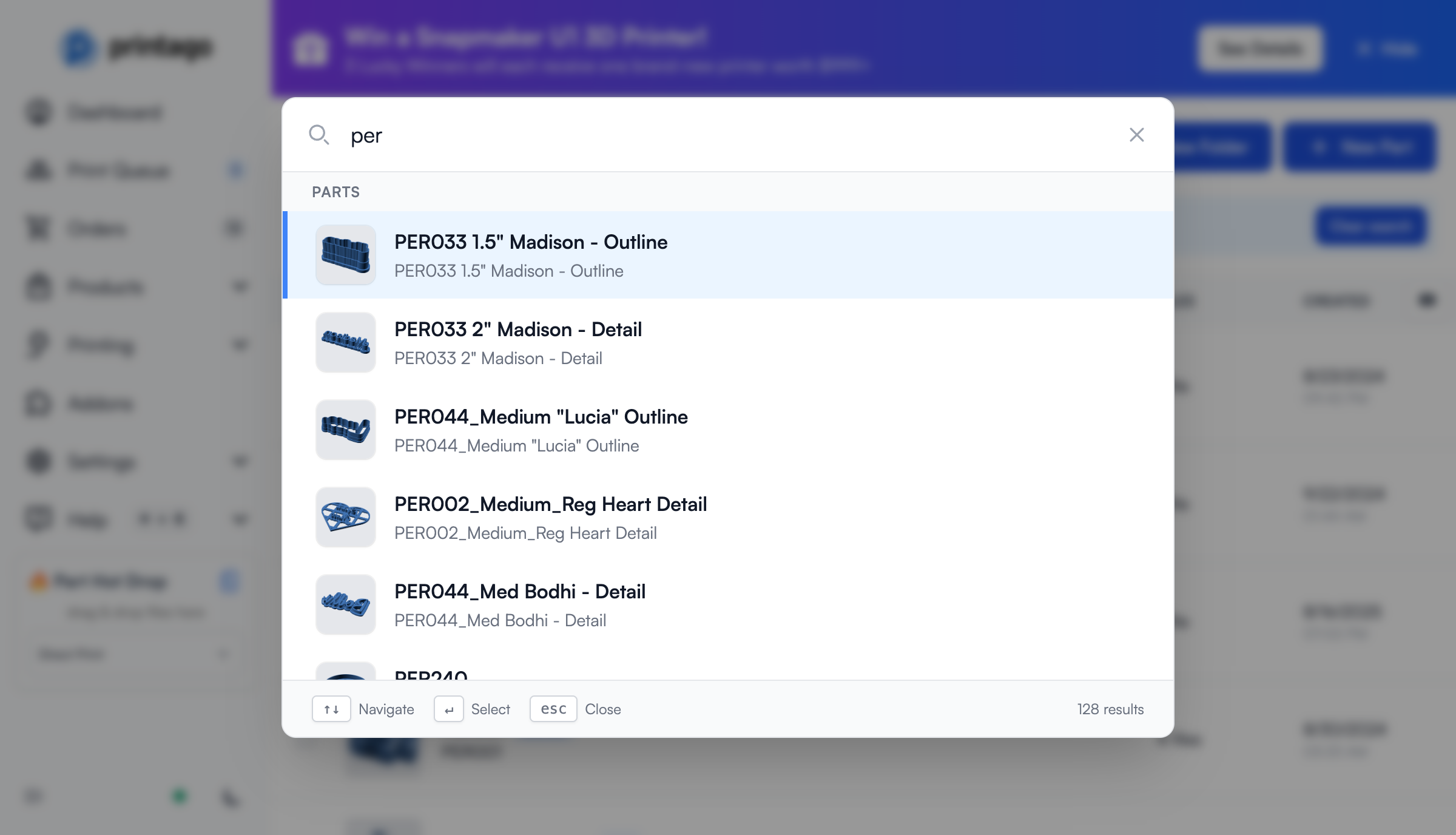Select the Print Queue icon in sidebar

38,171
